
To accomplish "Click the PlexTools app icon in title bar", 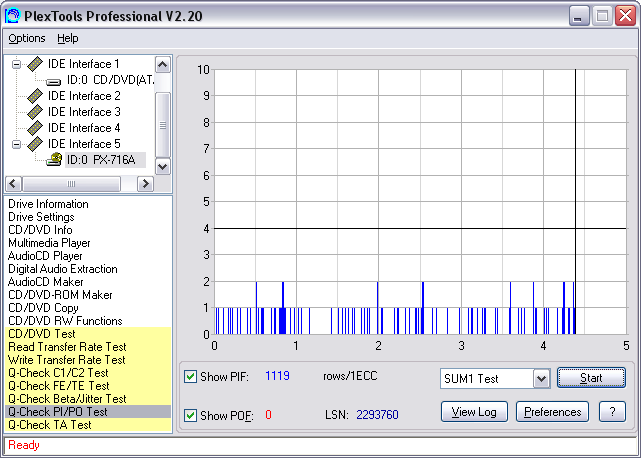I will coord(12,16).
